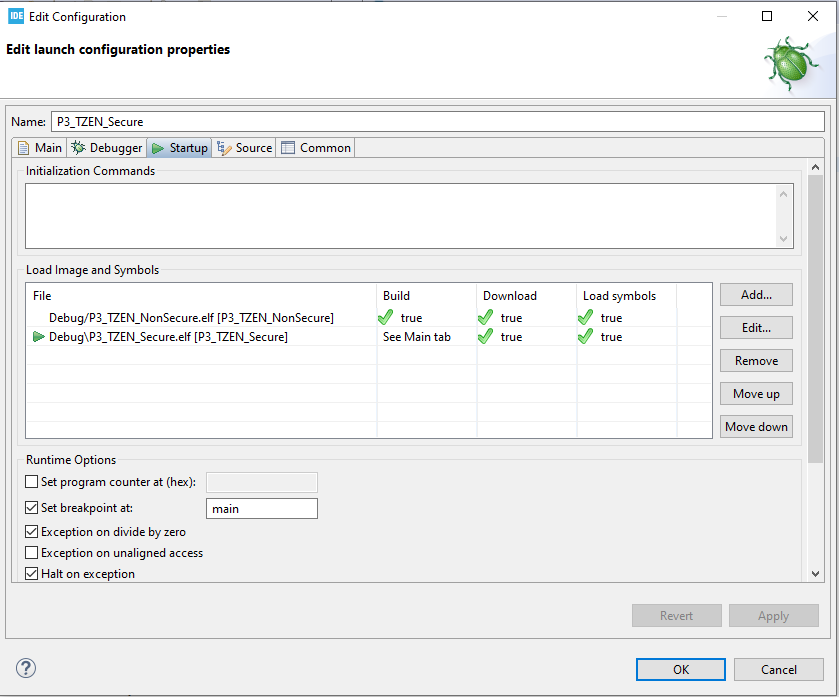839x697 pixels.
Task: Toggle Halt on exception
Action: coord(31,573)
